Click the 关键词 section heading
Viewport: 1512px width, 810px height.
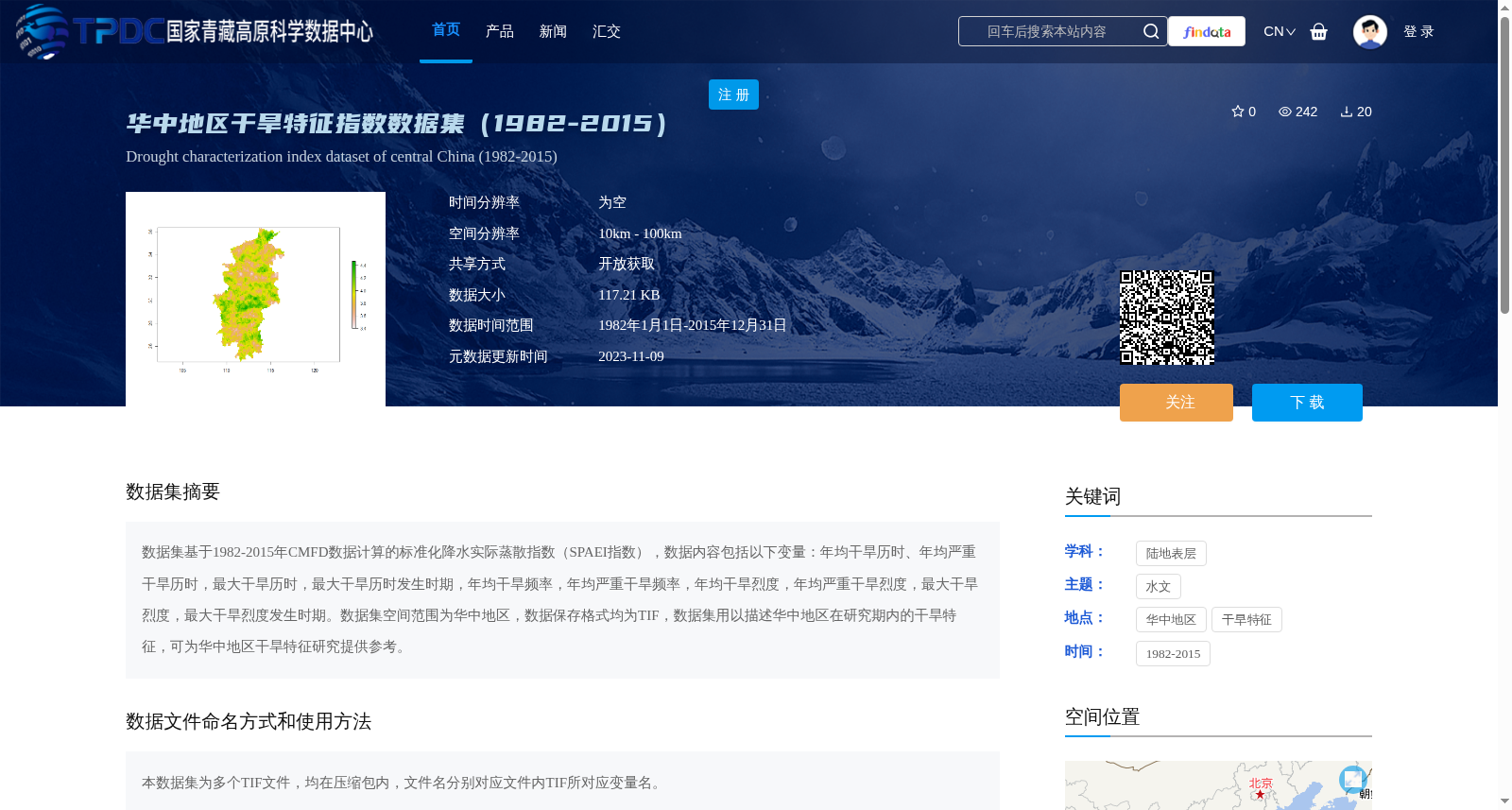tap(1092, 496)
